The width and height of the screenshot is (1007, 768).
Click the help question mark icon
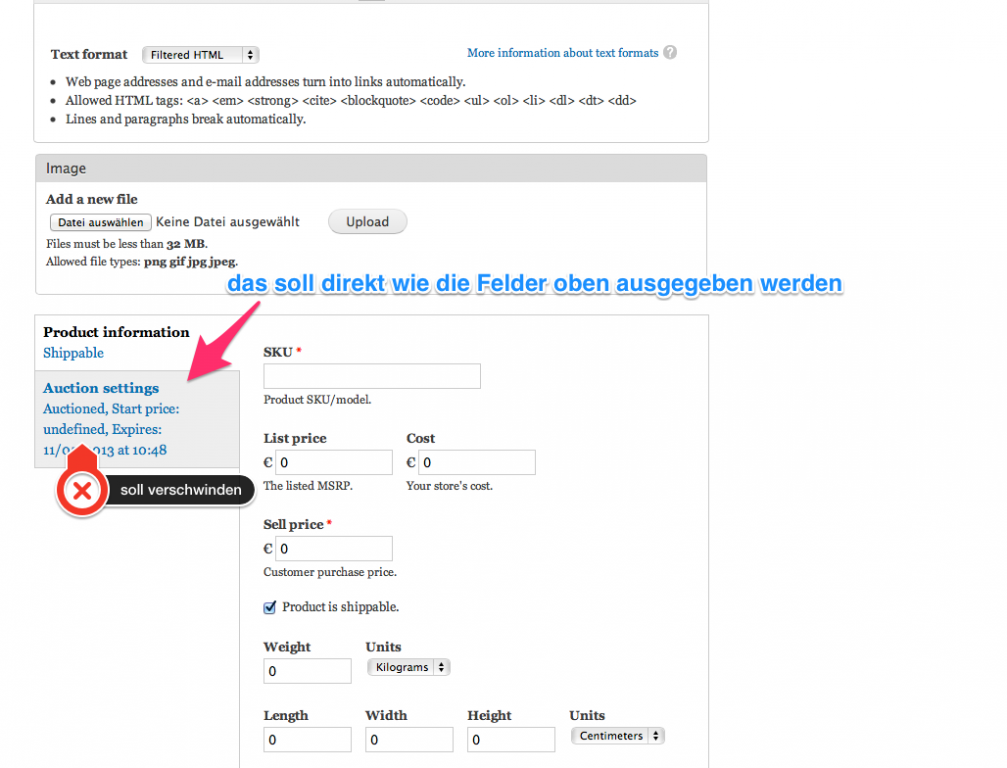pos(670,52)
